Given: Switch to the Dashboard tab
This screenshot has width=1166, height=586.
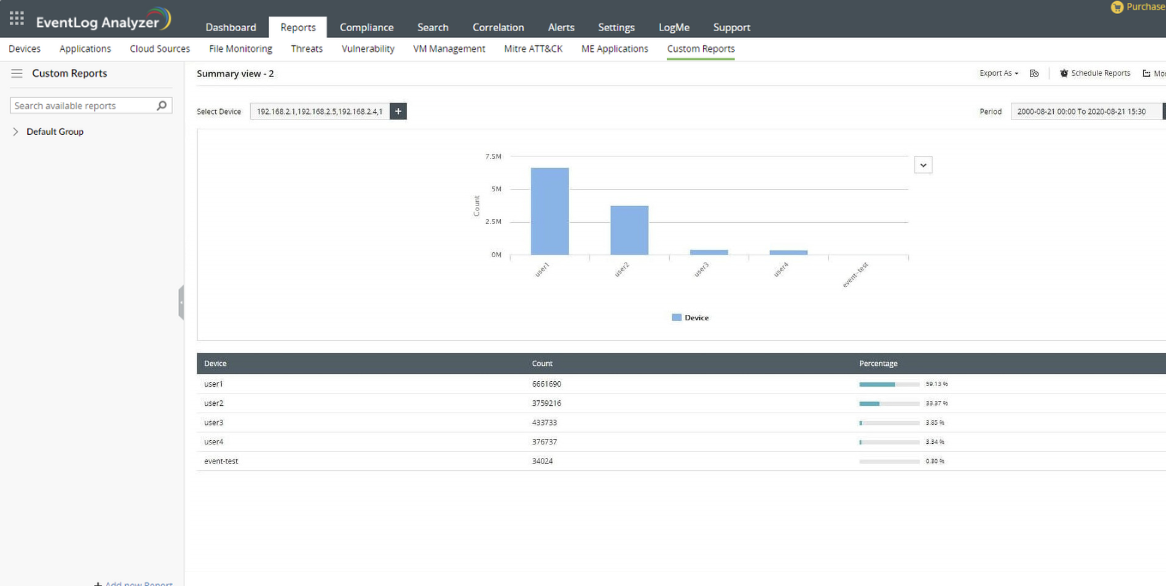Looking at the screenshot, I should point(230,28).
